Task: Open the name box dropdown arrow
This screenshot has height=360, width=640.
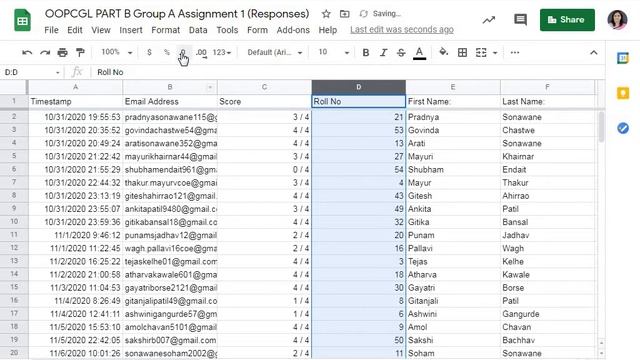Action: point(58,73)
